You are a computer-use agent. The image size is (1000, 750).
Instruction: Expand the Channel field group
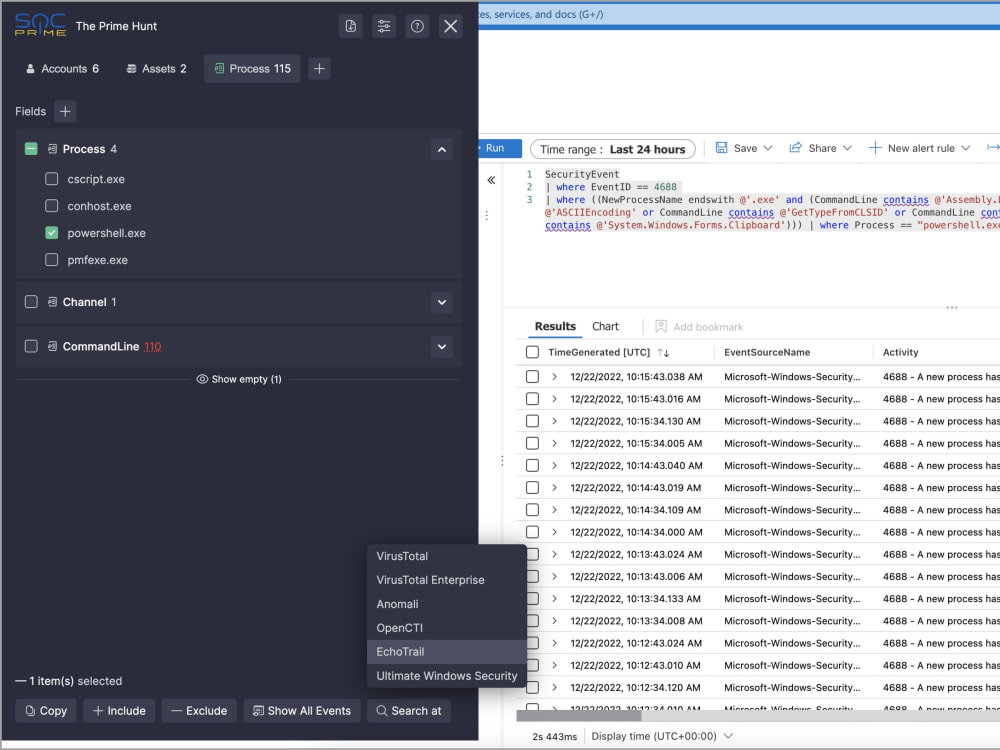click(442, 302)
